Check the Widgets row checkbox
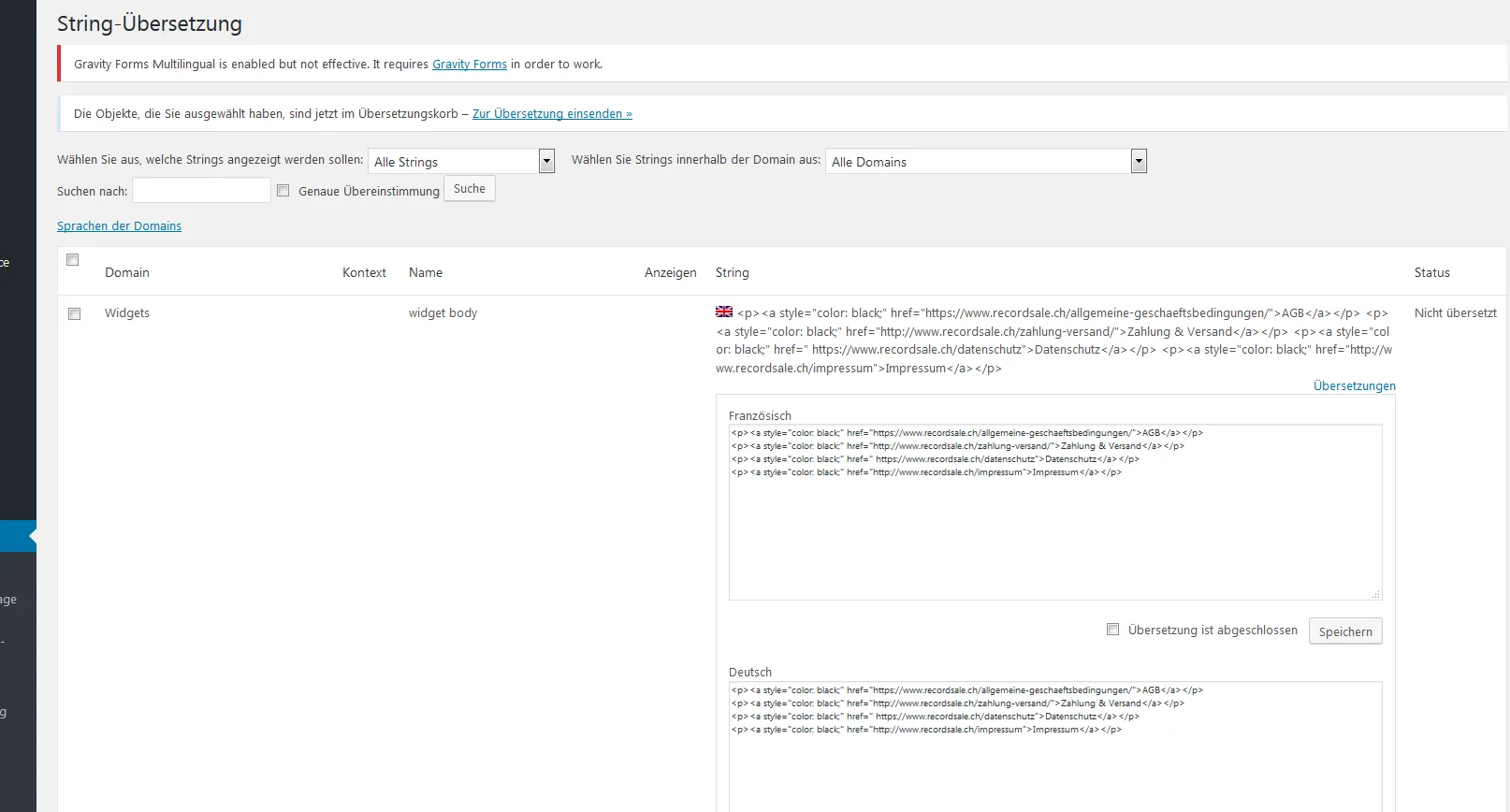Image resolution: width=1510 pixels, height=812 pixels. point(75,314)
